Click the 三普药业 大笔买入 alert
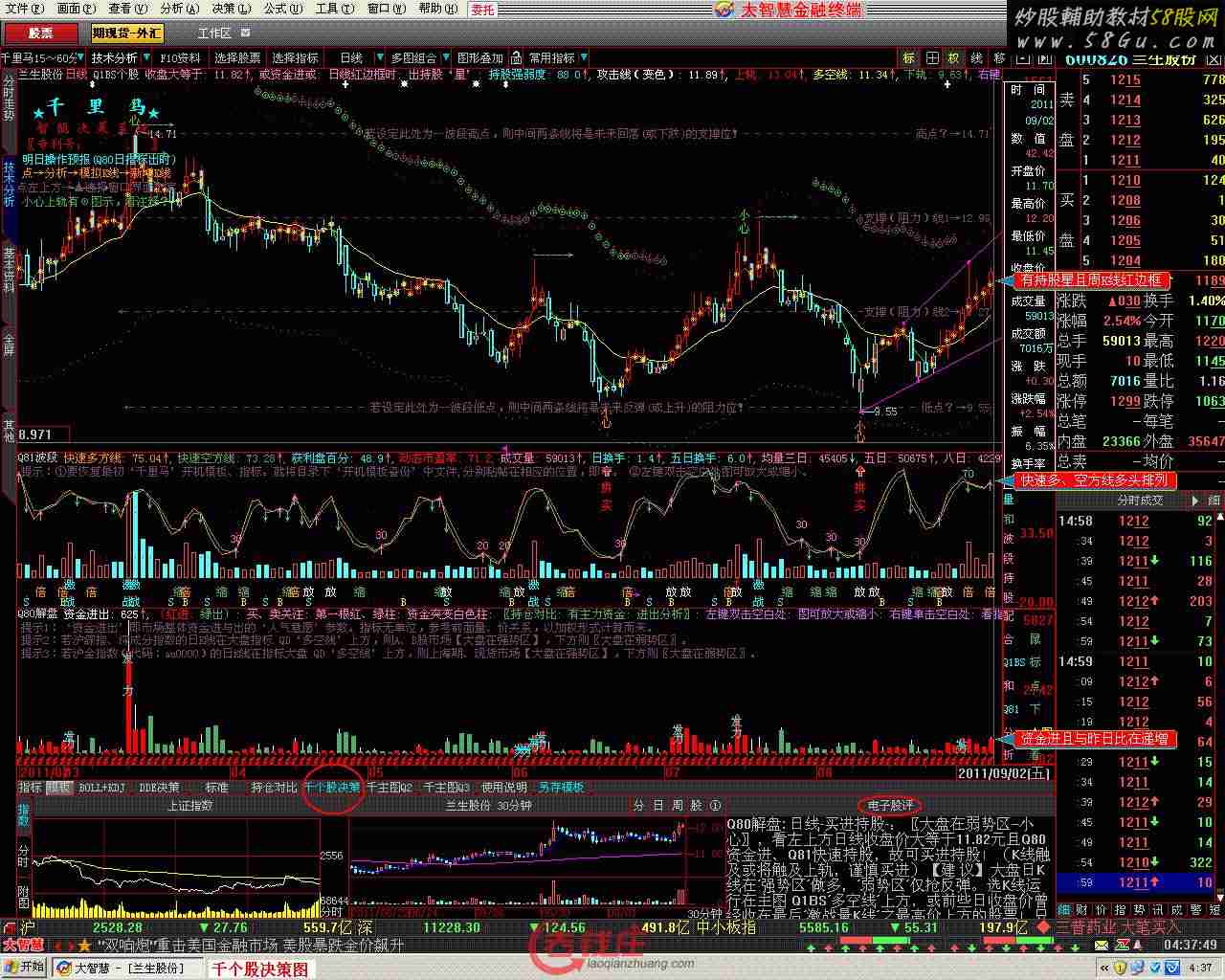The height and width of the screenshot is (980, 1225). tap(1119, 927)
